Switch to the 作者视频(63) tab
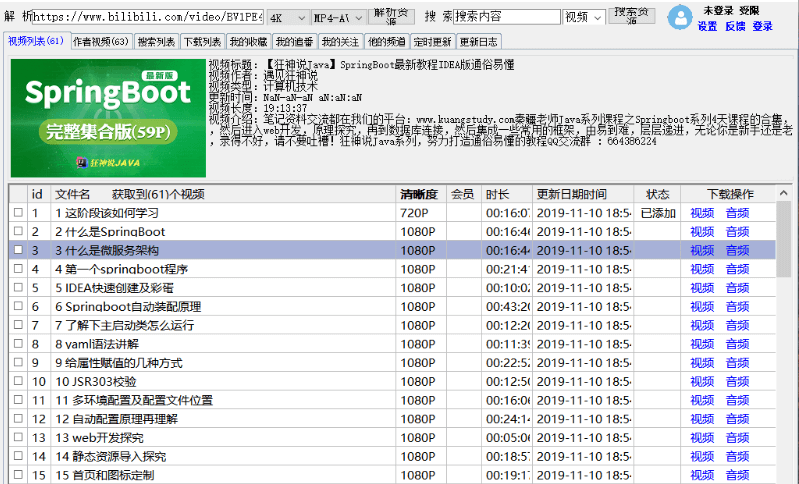This screenshot has height=484, width=799. click(101, 42)
